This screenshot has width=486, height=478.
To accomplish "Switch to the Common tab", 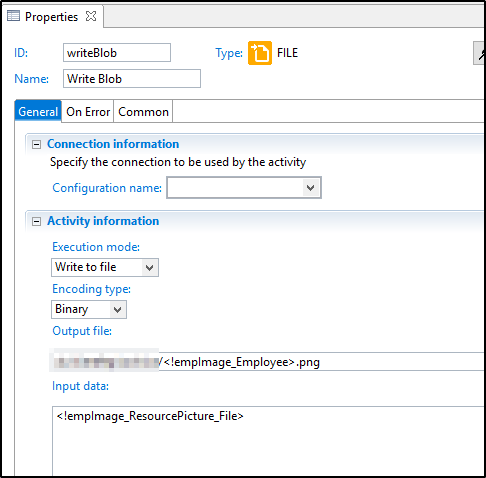I will [x=143, y=112].
